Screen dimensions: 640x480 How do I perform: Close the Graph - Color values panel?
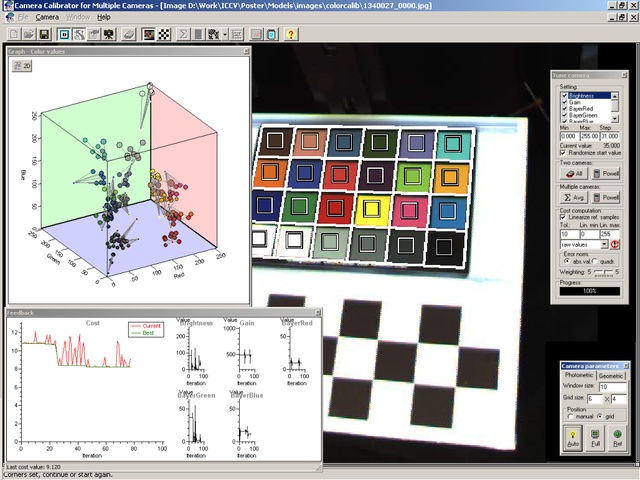(247, 51)
